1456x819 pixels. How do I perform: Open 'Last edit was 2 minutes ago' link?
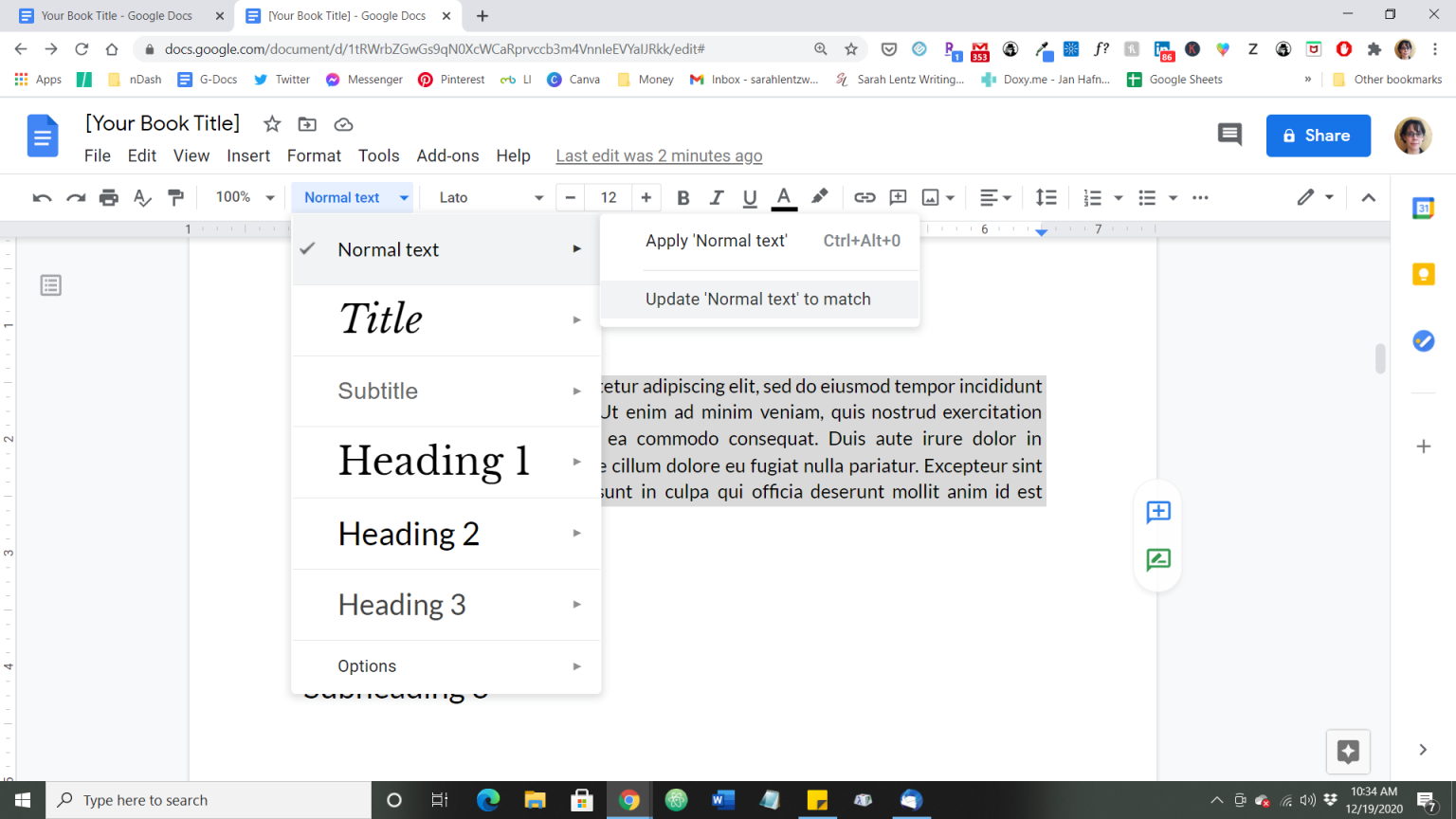(659, 155)
